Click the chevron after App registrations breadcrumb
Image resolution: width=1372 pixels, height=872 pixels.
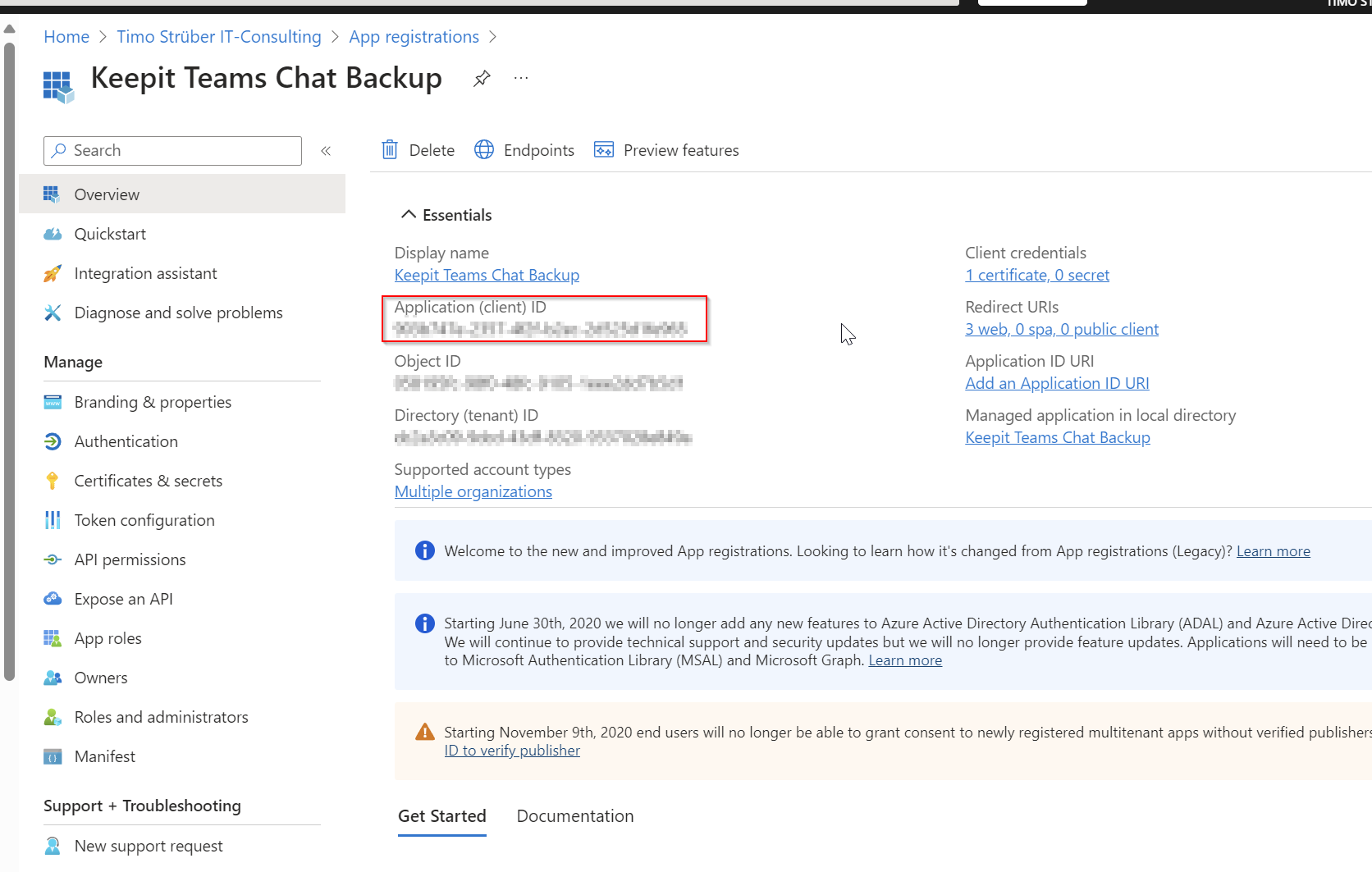(492, 37)
